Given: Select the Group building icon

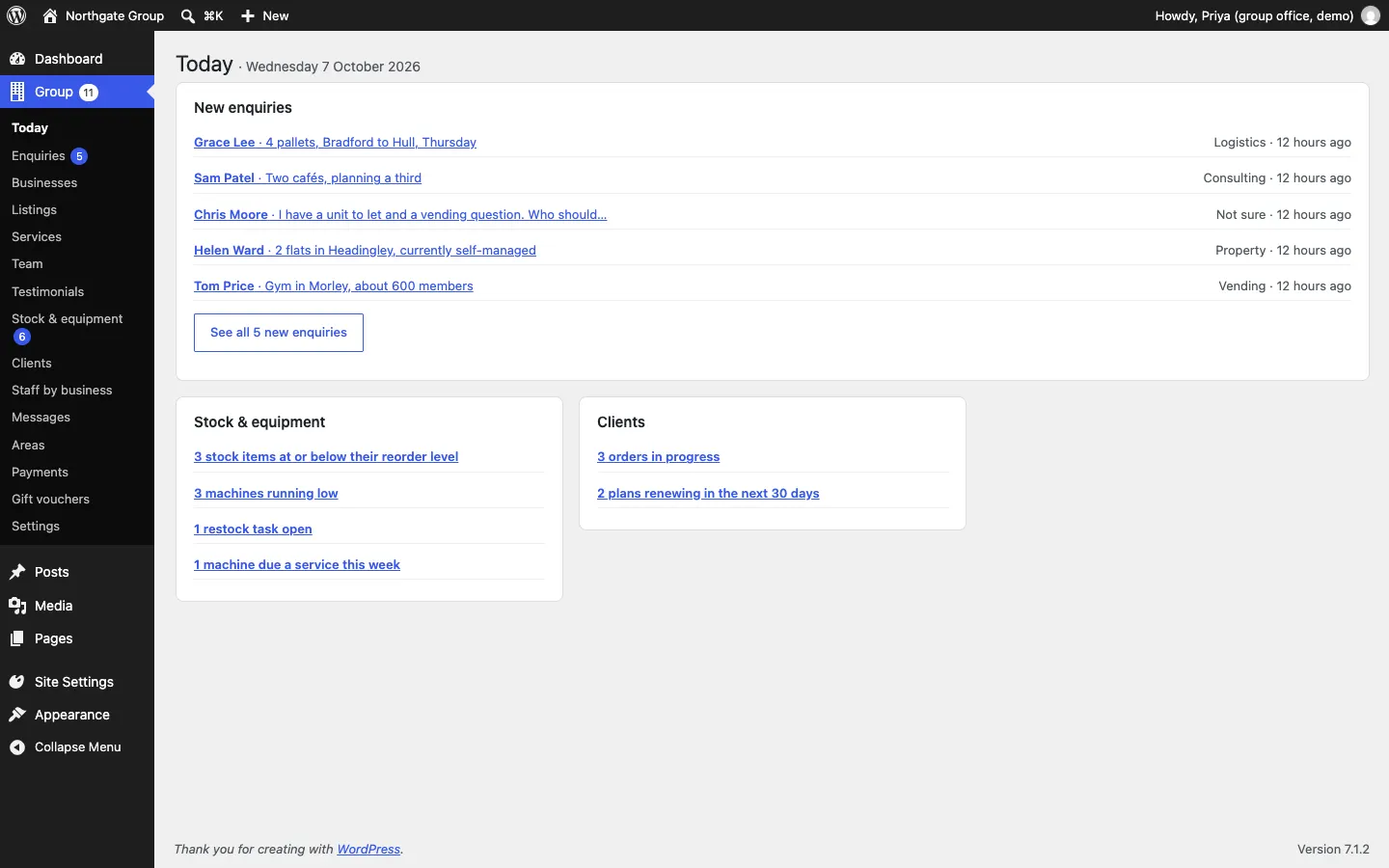Looking at the screenshot, I should point(17,92).
